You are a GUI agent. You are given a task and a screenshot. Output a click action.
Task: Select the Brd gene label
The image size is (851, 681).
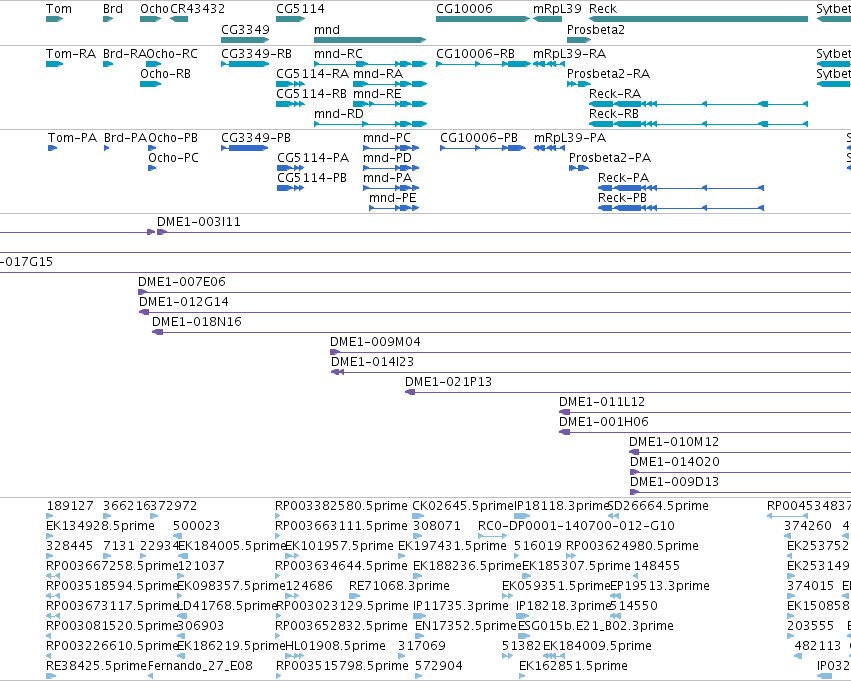pos(113,9)
